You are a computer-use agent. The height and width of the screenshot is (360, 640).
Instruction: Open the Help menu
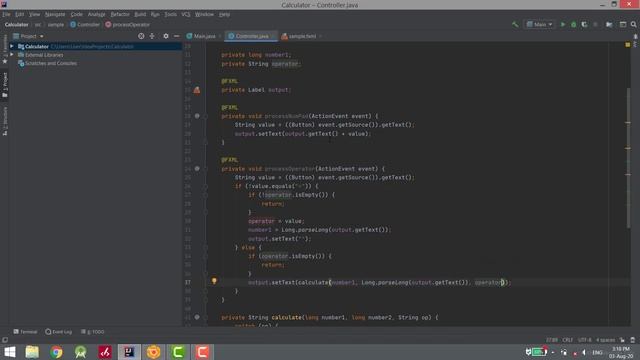coord(224,14)
